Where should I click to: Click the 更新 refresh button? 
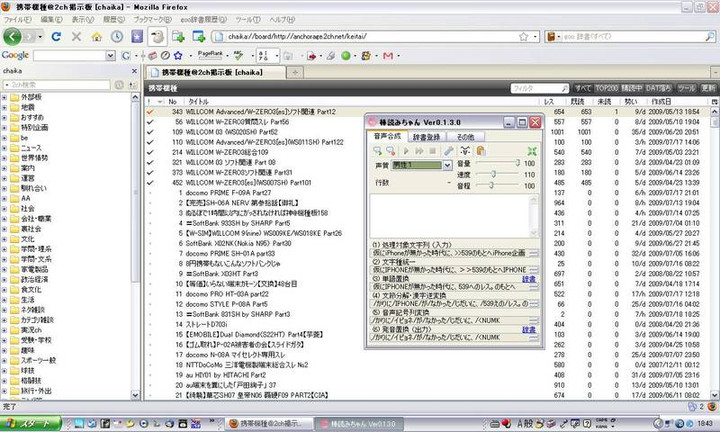[x=708, y=89]
